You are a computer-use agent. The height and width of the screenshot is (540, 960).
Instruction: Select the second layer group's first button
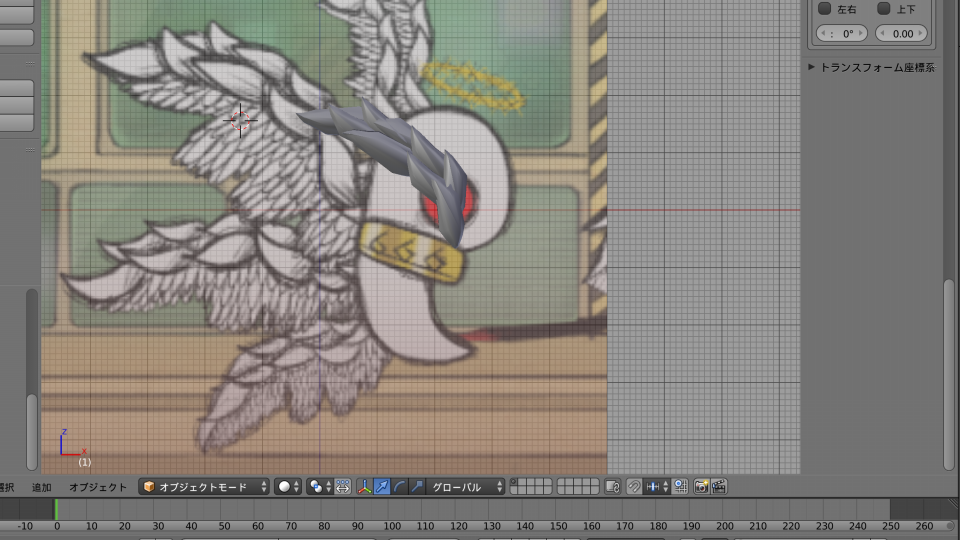pyautogui.click(x=561, y=482)
